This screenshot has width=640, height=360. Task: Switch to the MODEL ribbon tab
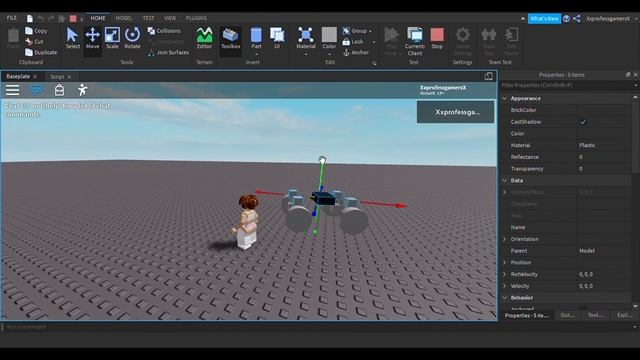[x=124, y=18]
